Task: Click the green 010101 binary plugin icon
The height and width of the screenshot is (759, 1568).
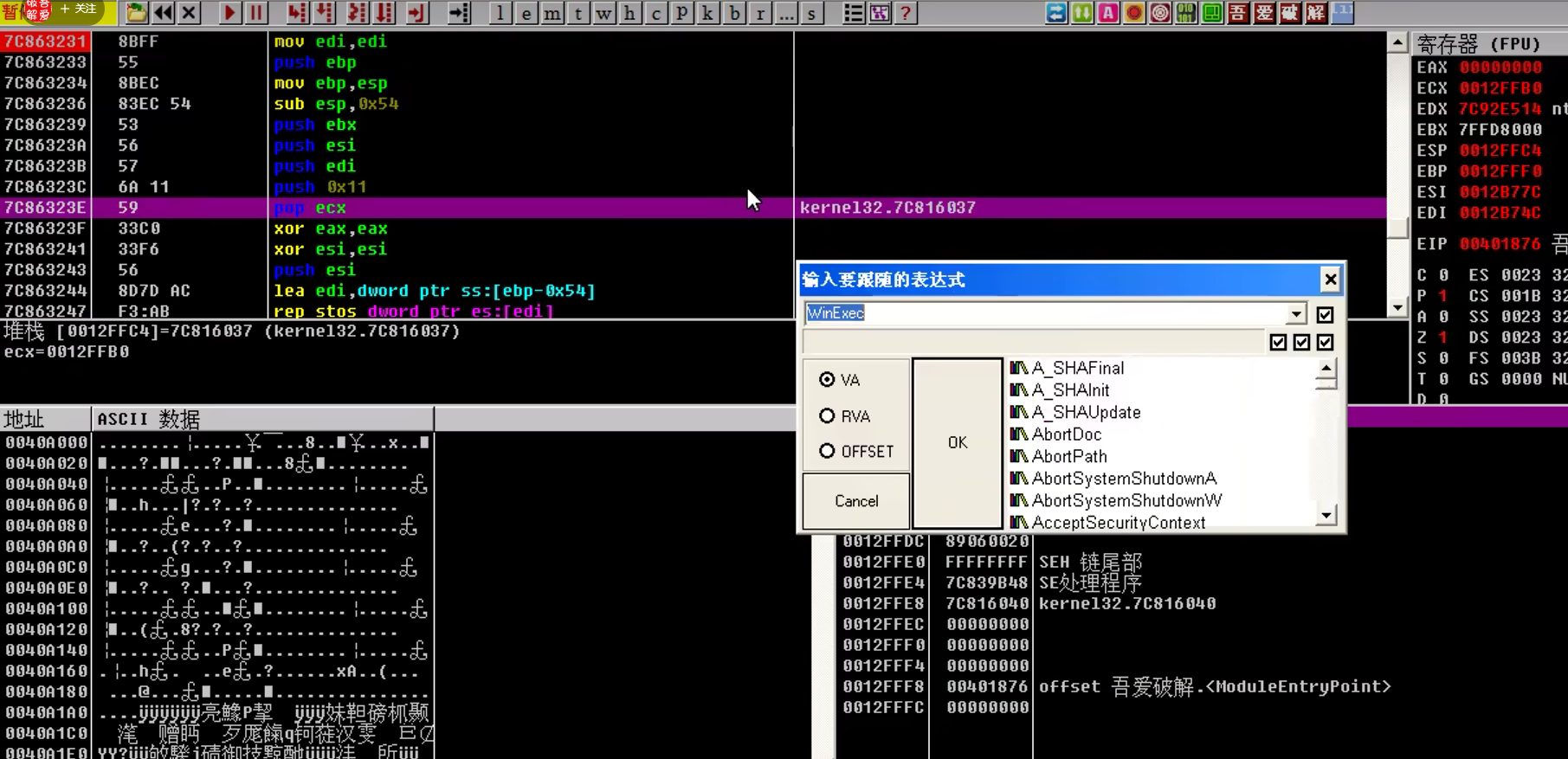Action: tap(1186, 13)
